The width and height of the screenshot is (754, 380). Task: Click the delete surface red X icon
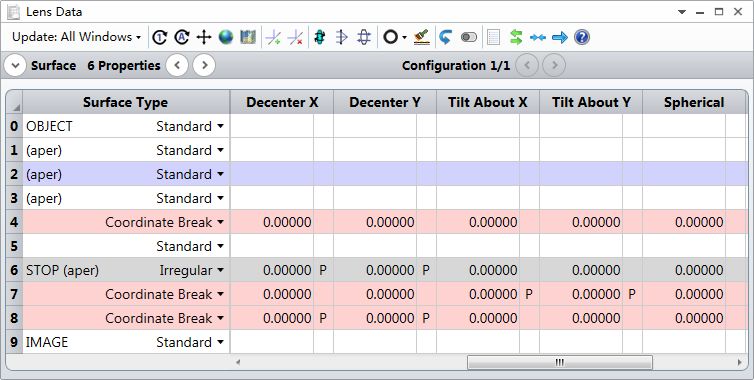(295, 37)
